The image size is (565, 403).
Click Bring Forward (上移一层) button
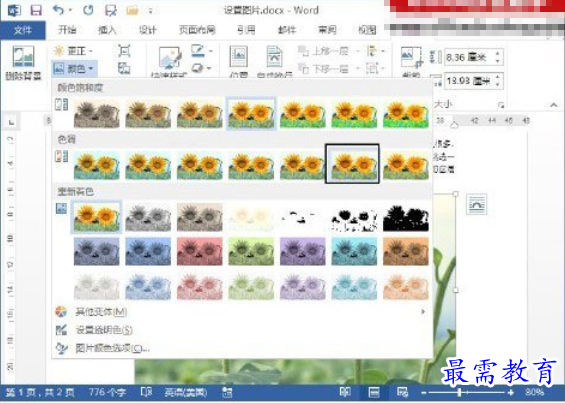[x=323, y=51]
